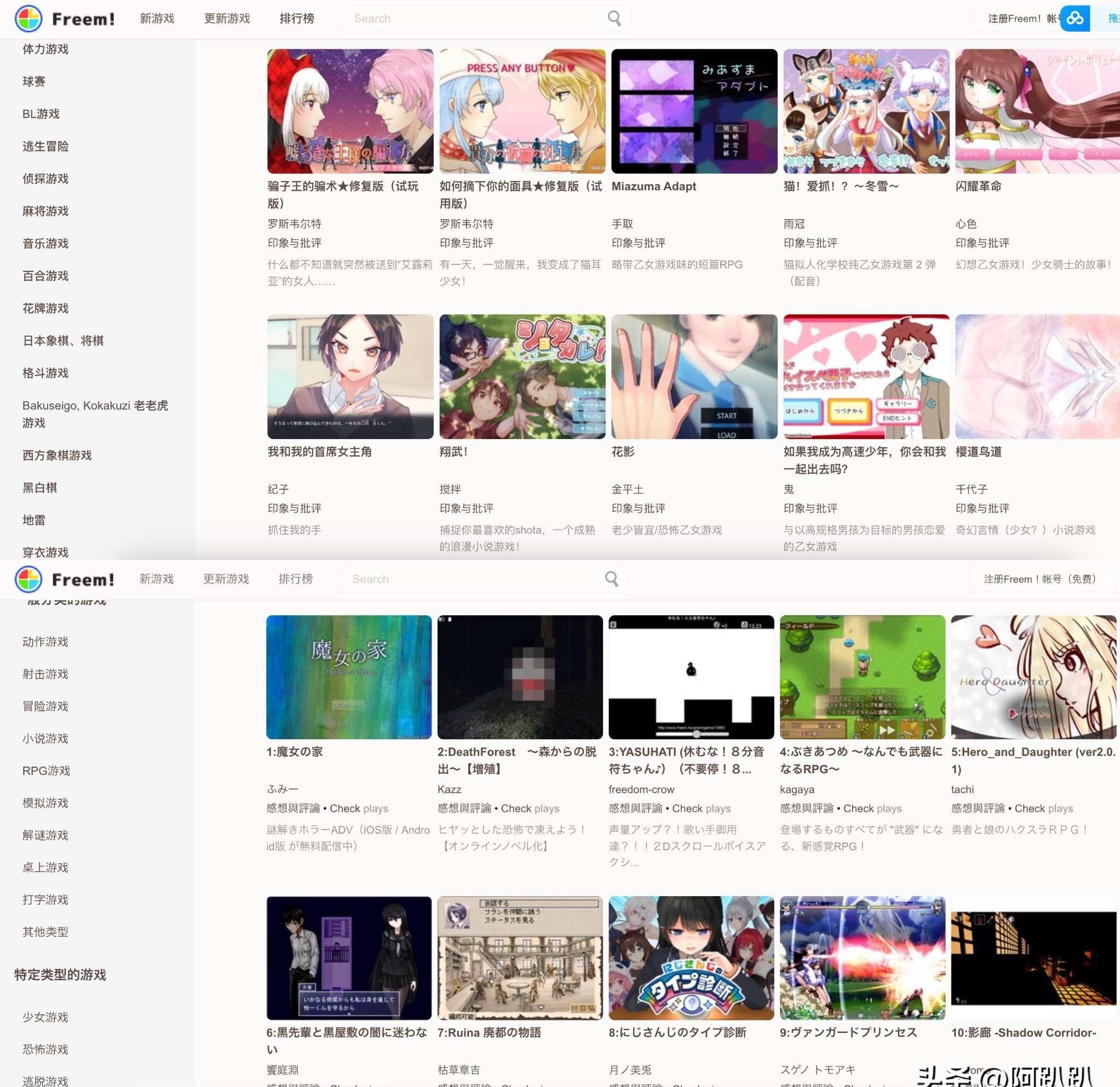Viewport: 1120px width, 1087px height.
Task: Select 地雷 category in sidebar
Action: pos(34,521)
